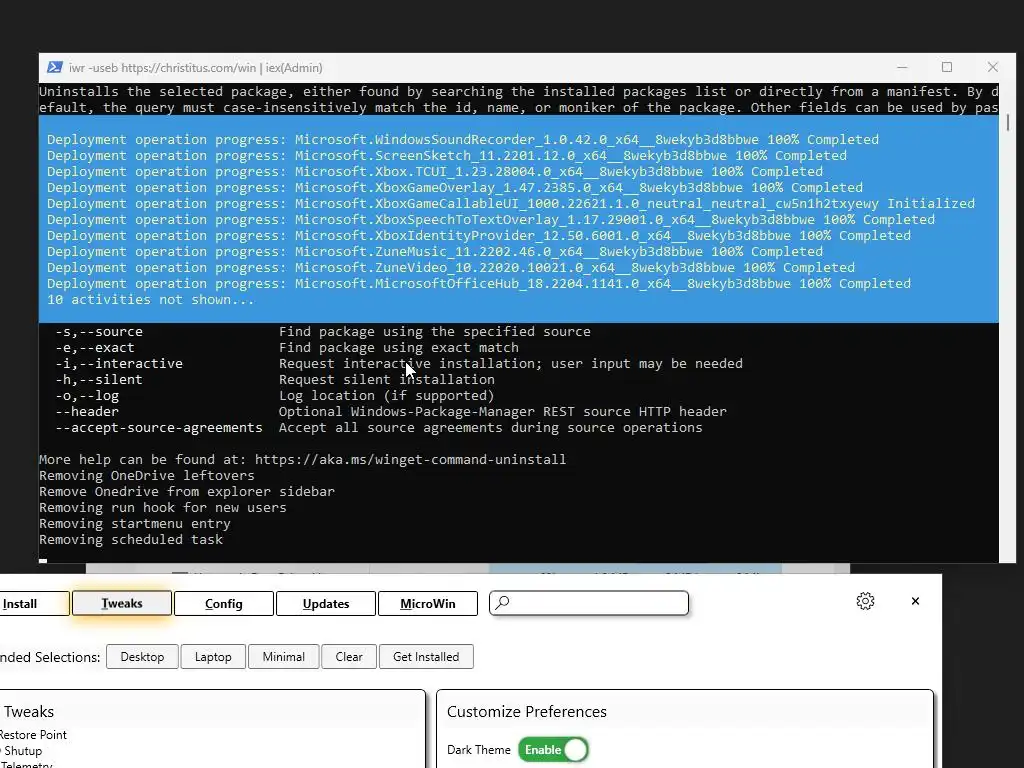
Task: Click the 'Dark Theme' label
Action: 479,750
